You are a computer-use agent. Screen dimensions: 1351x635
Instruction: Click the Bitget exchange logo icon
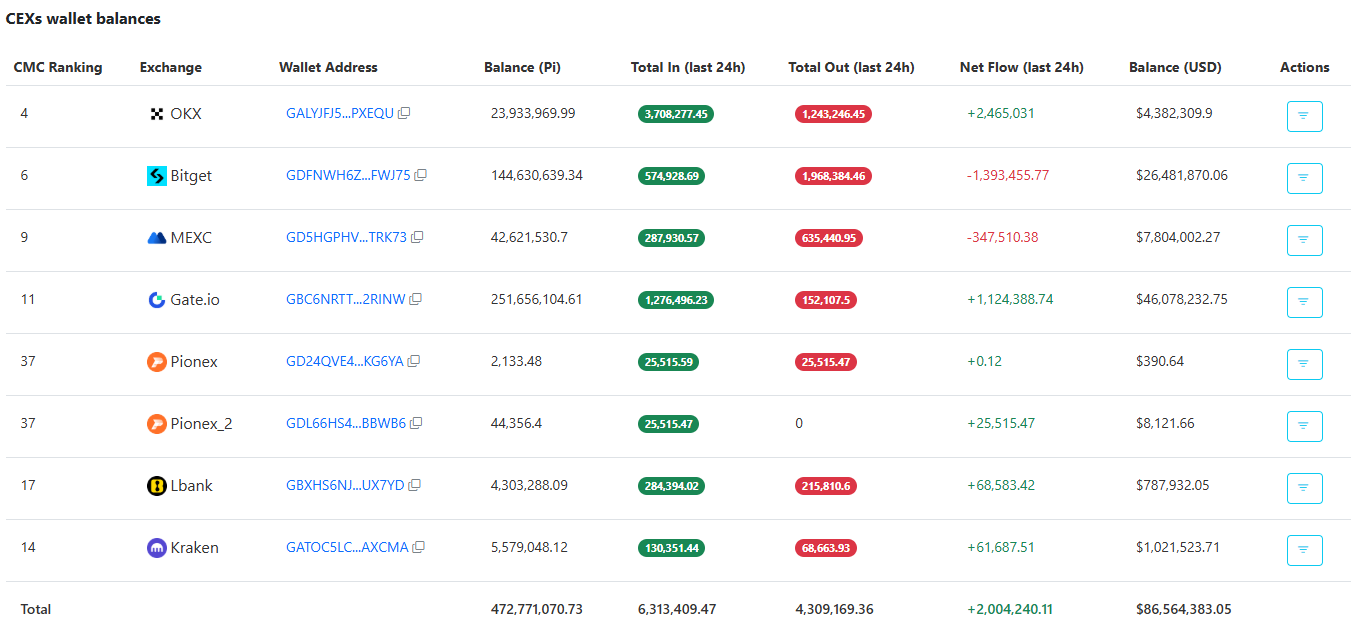[x=155, y=175]
